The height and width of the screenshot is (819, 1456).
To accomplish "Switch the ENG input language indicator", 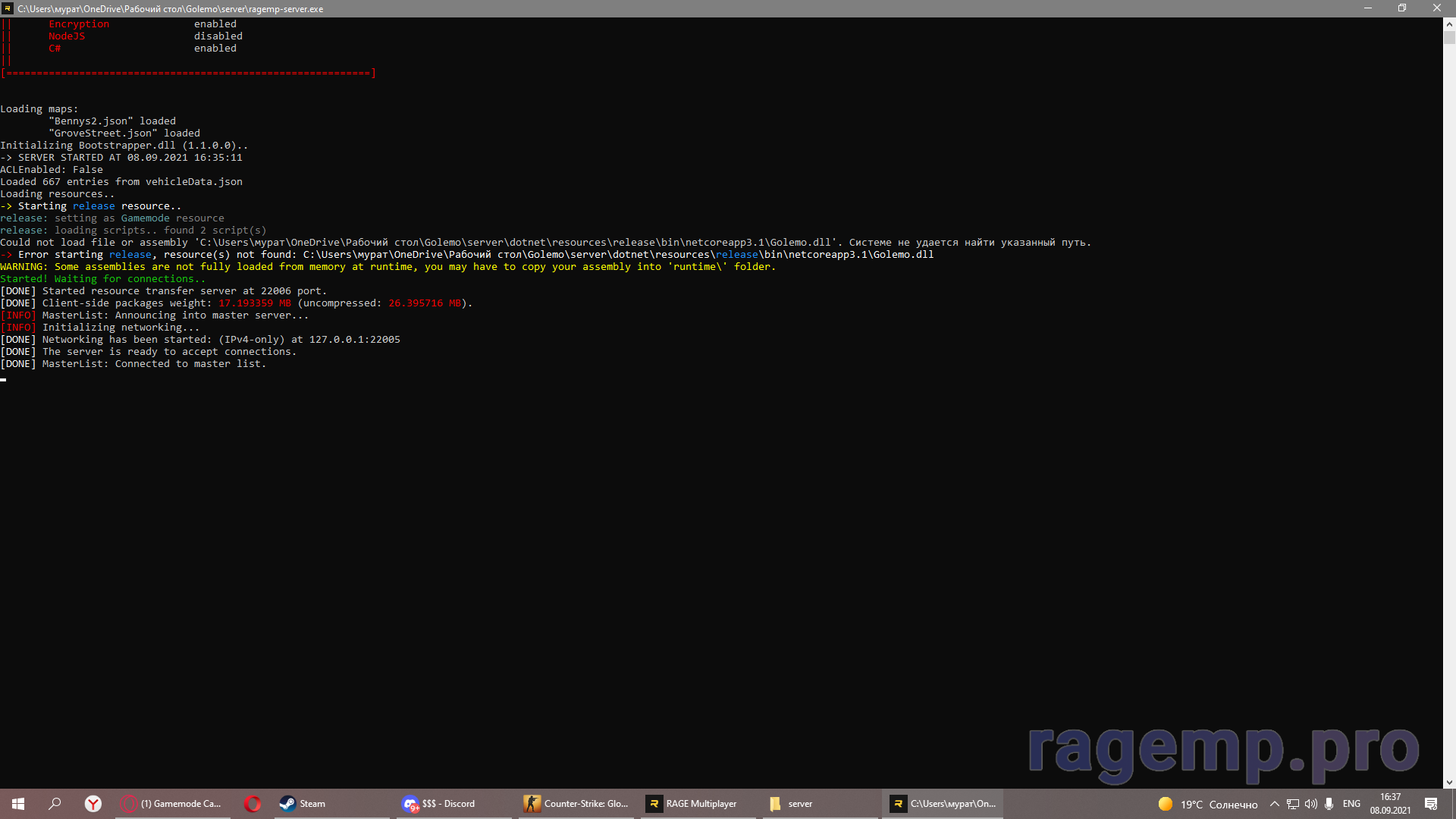I will click(x=1351, y=804).
